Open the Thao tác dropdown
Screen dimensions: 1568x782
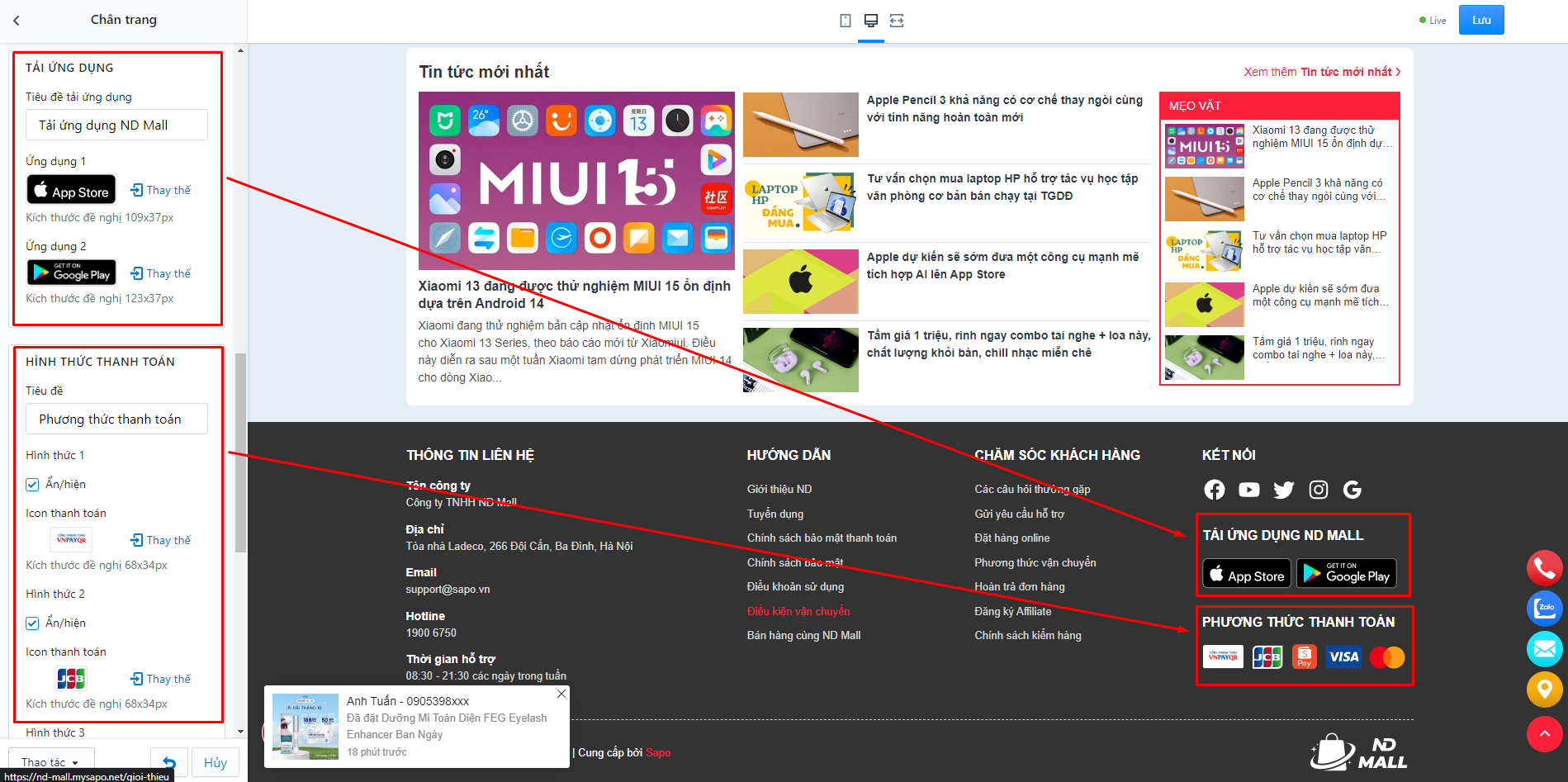pyautogui.click(x=51, y=763)
